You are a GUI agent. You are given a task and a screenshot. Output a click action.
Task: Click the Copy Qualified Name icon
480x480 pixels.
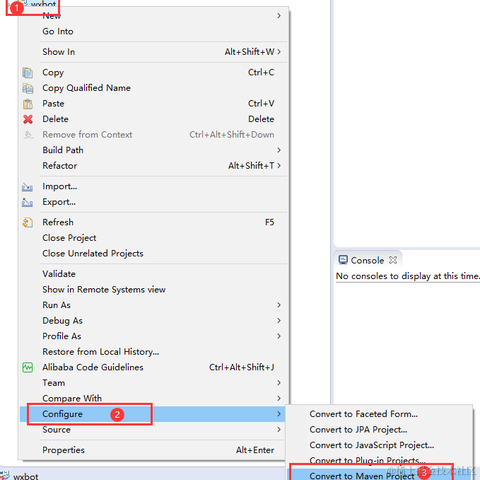28,88
